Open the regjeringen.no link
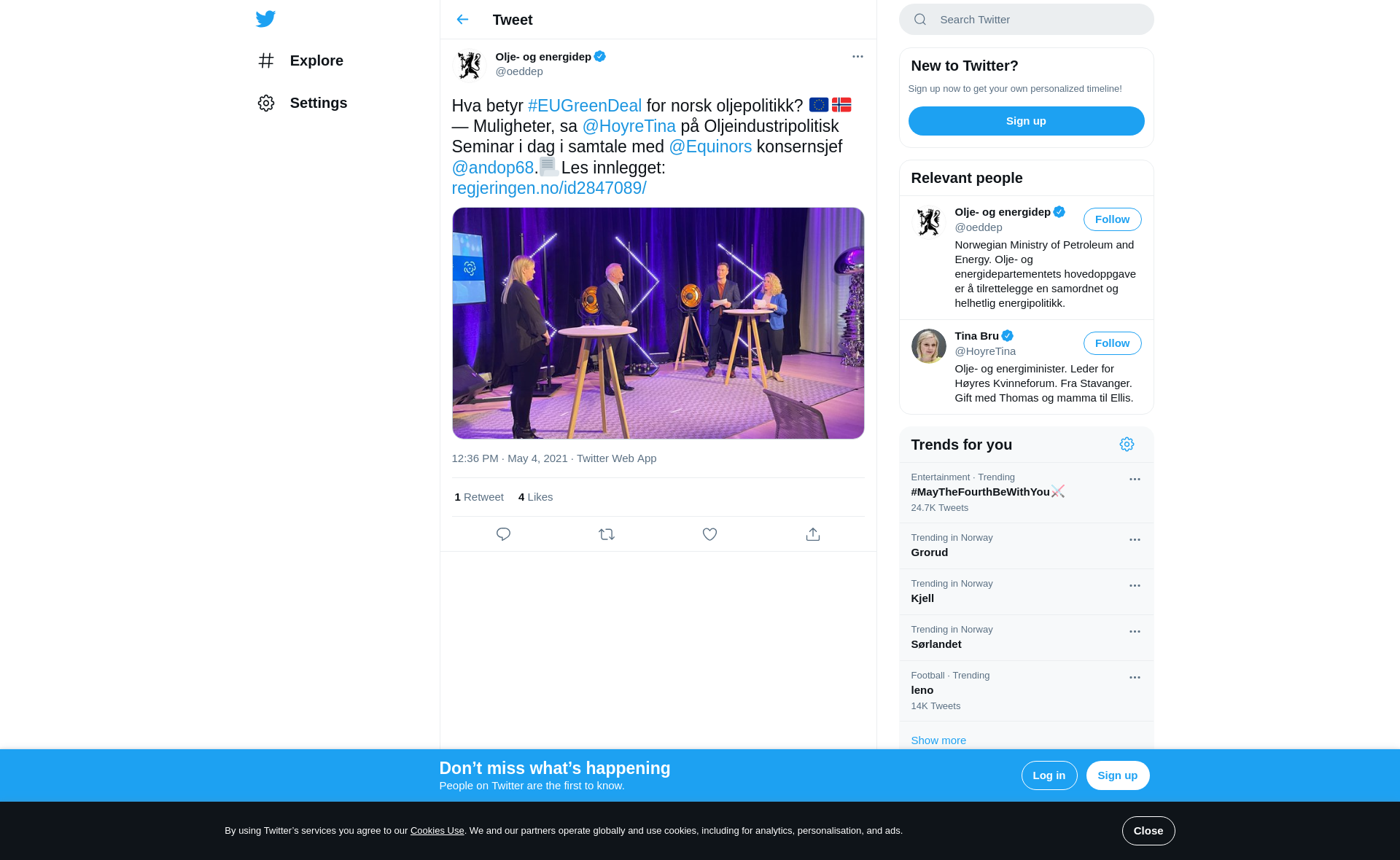Viewport: 1400px width, 860px height. pyautogui.click(x=548, y=188)
